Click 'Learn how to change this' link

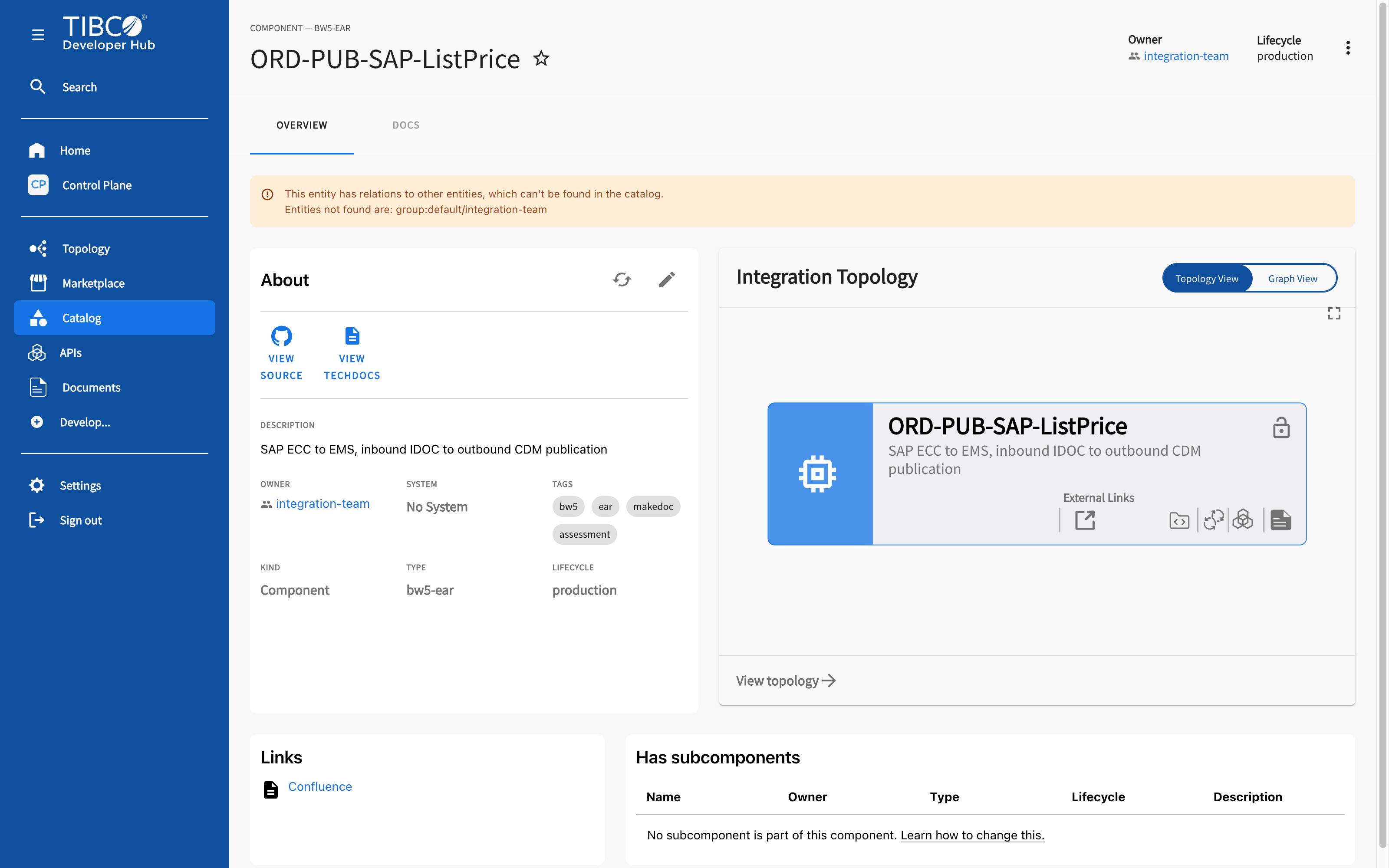(x=972, y=835)
